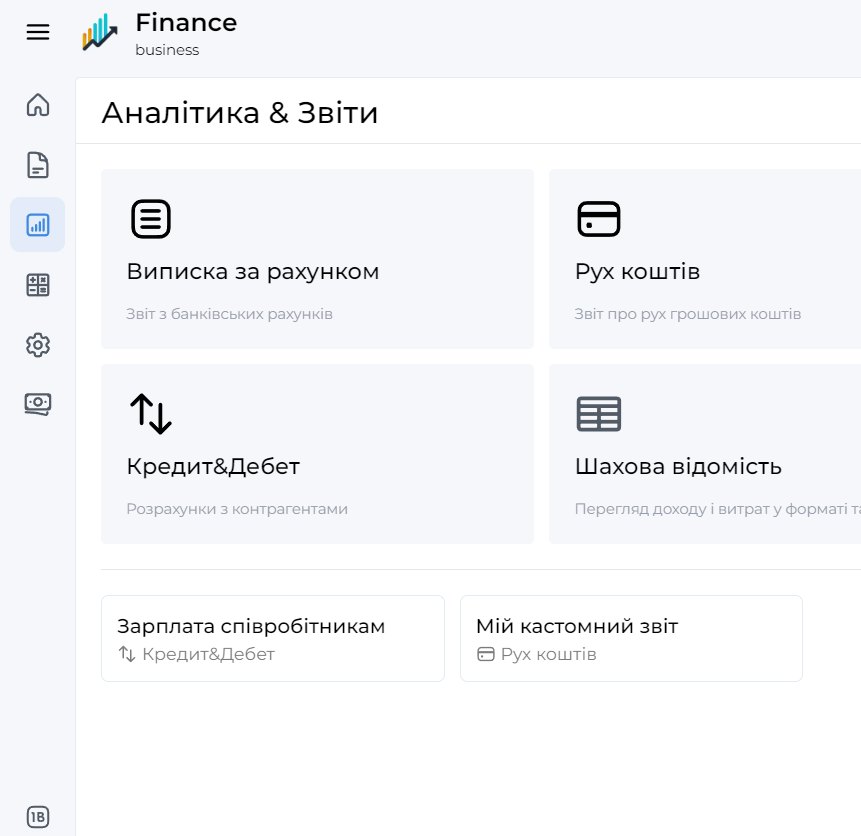Open saved report Мій кастомний звіт

pos(630,639)
